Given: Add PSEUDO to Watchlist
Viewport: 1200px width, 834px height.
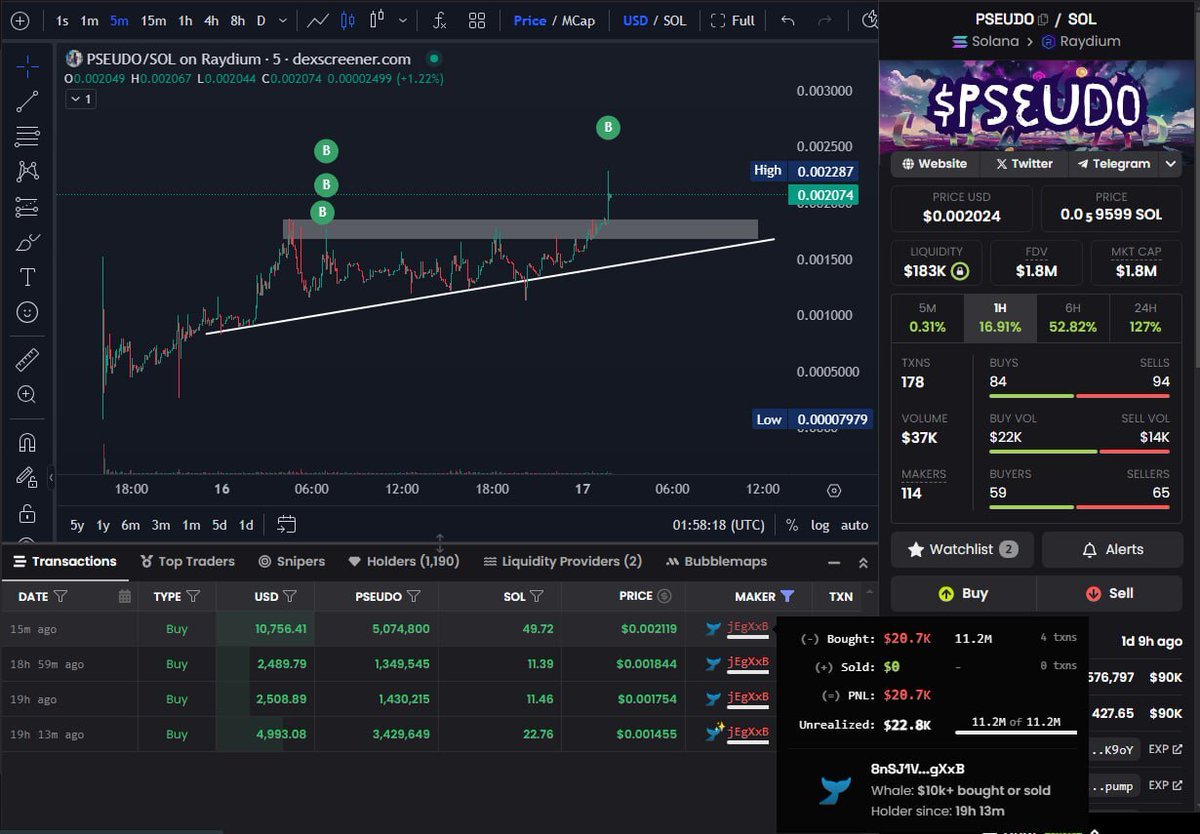Looking at the screenshot, I should coord(962,549).
